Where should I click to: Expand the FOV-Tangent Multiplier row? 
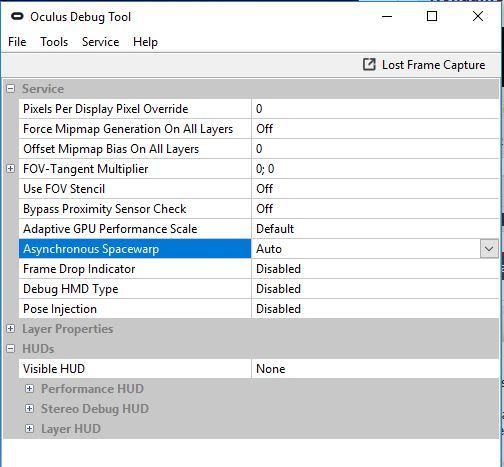[x=11, y=169]
